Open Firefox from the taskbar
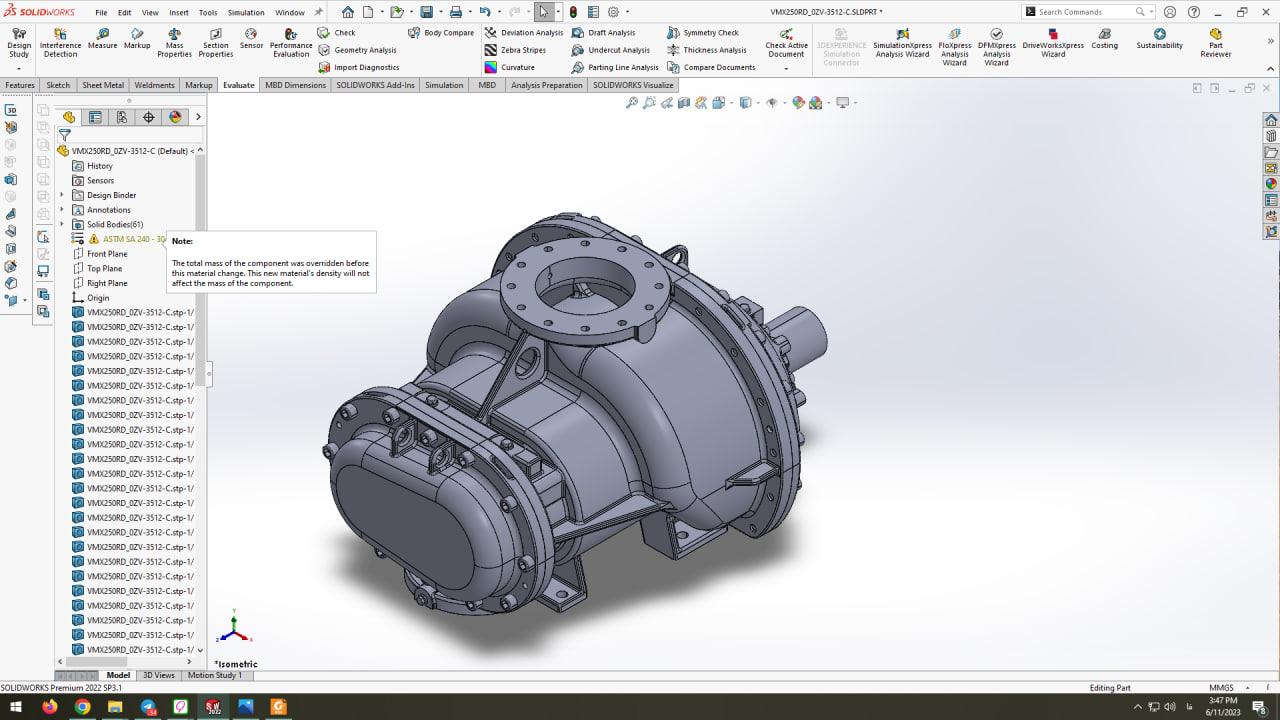Viewport: 1280px width, 720px height. 49,707
